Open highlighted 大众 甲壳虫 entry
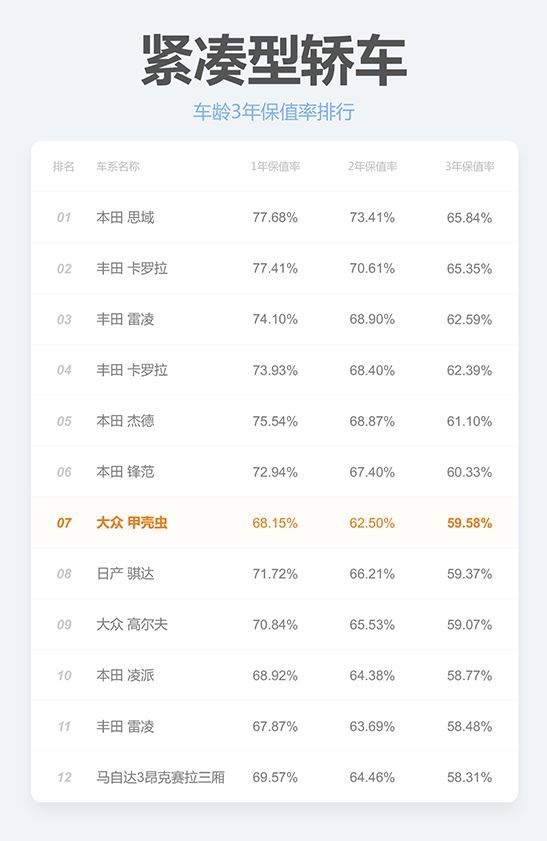 tap(132, 523)
